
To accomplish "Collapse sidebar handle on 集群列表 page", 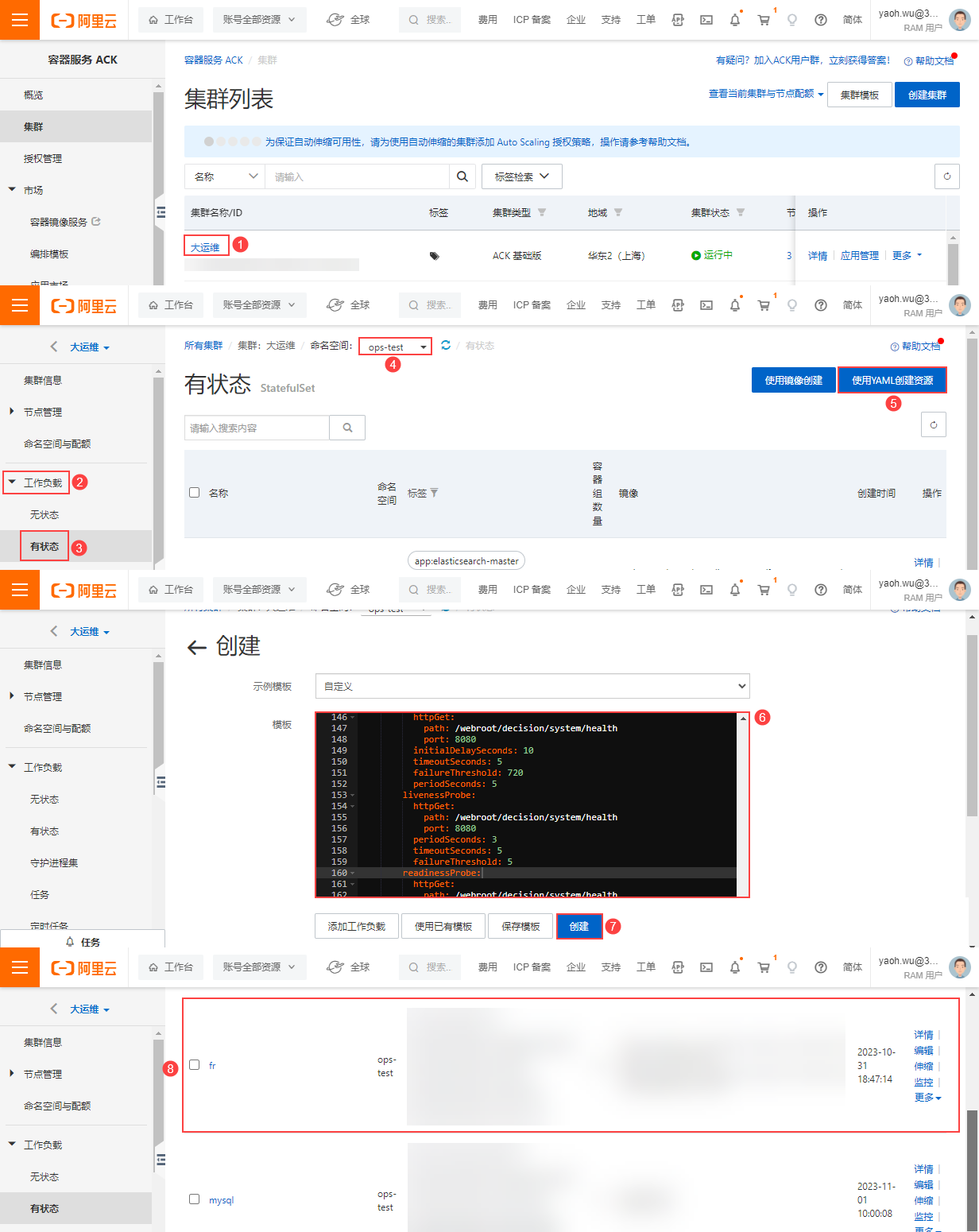I will tap(161, 212).
